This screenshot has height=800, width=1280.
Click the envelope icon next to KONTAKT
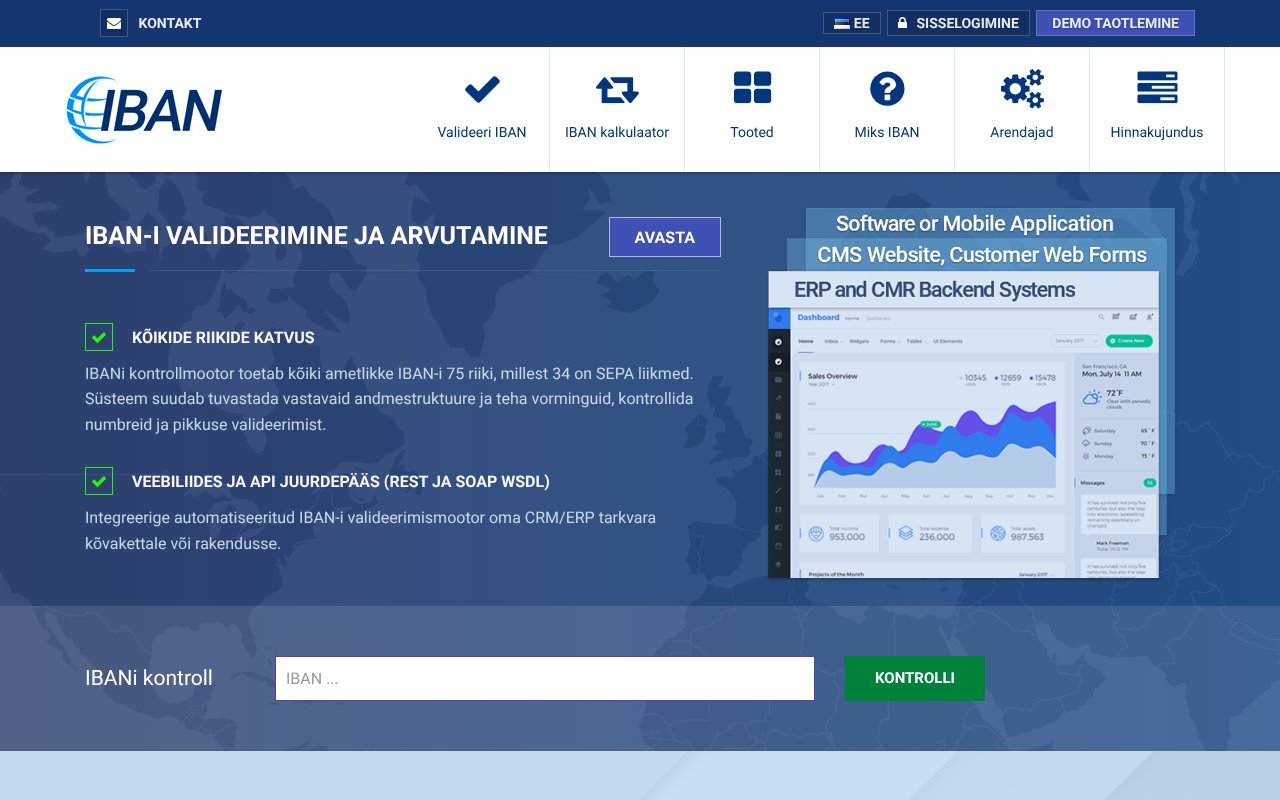coord(113,22)
